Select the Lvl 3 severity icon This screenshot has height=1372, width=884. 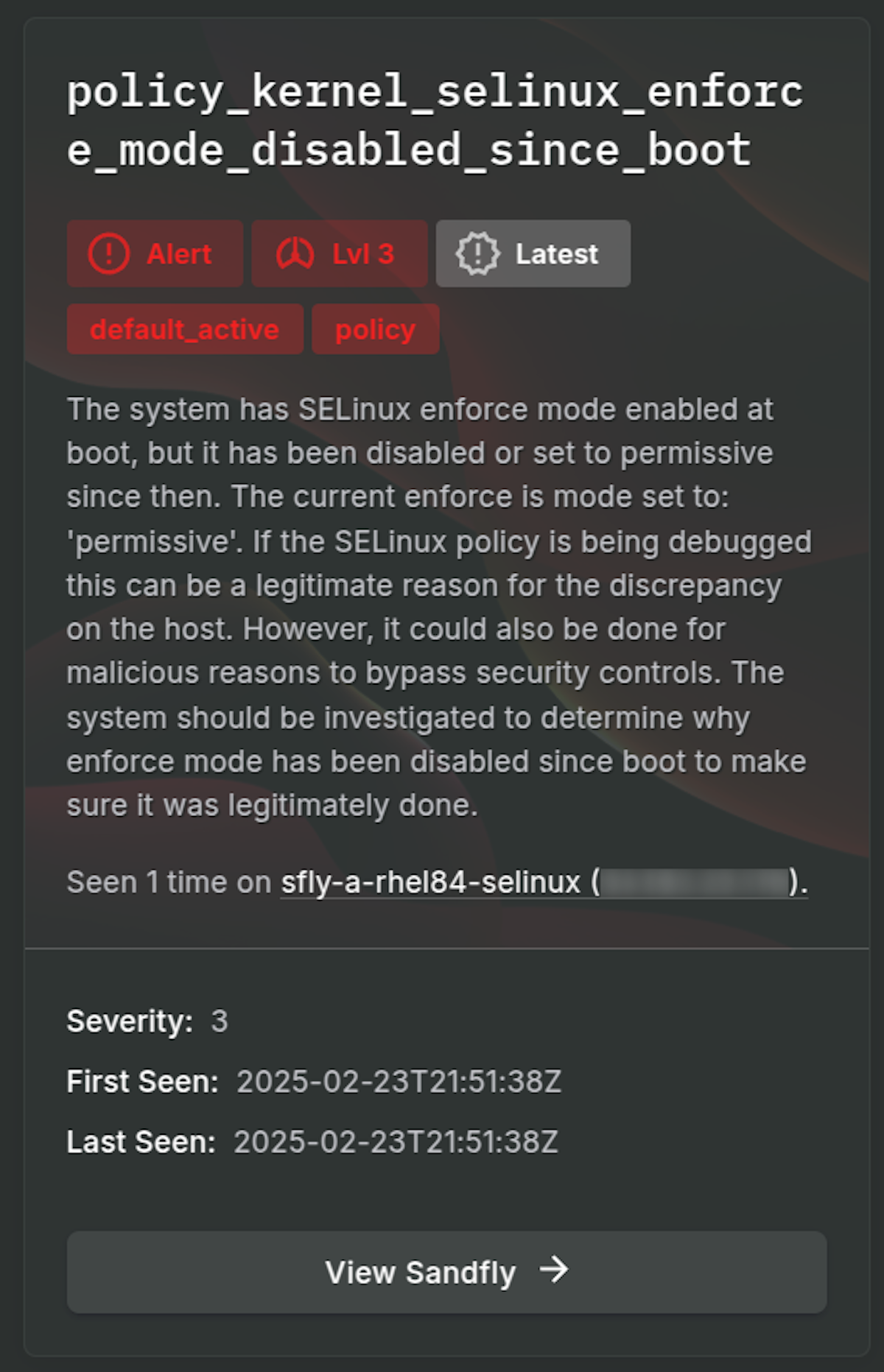(295, 253)
